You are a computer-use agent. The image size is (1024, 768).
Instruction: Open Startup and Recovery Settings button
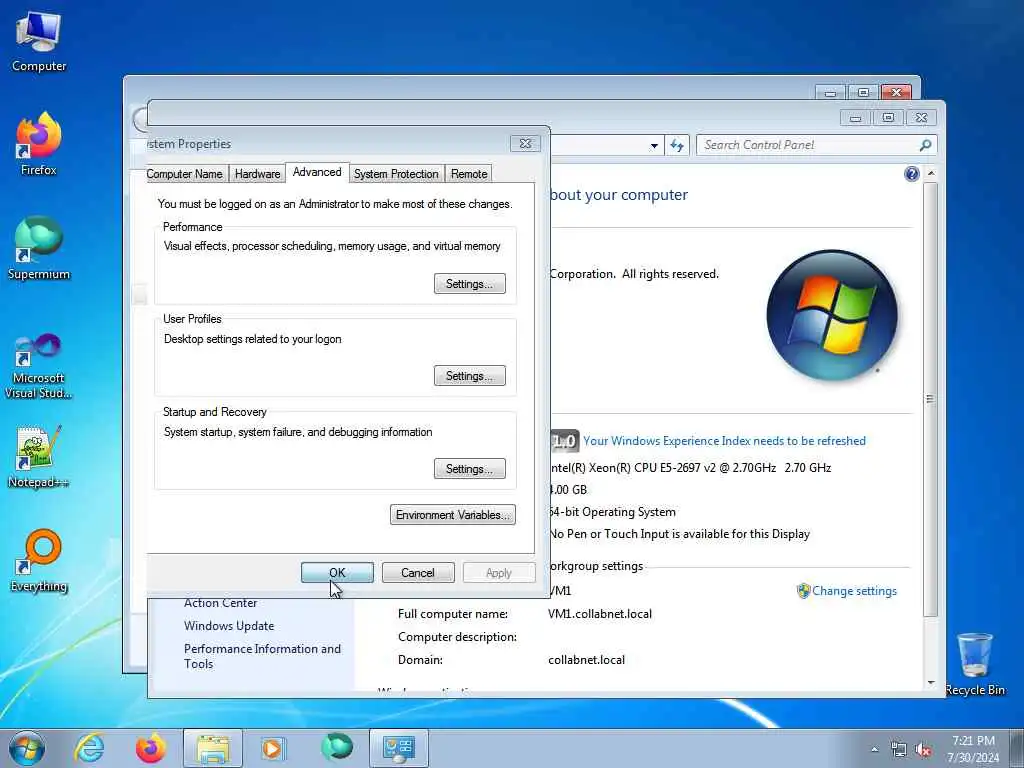point(470,468)
